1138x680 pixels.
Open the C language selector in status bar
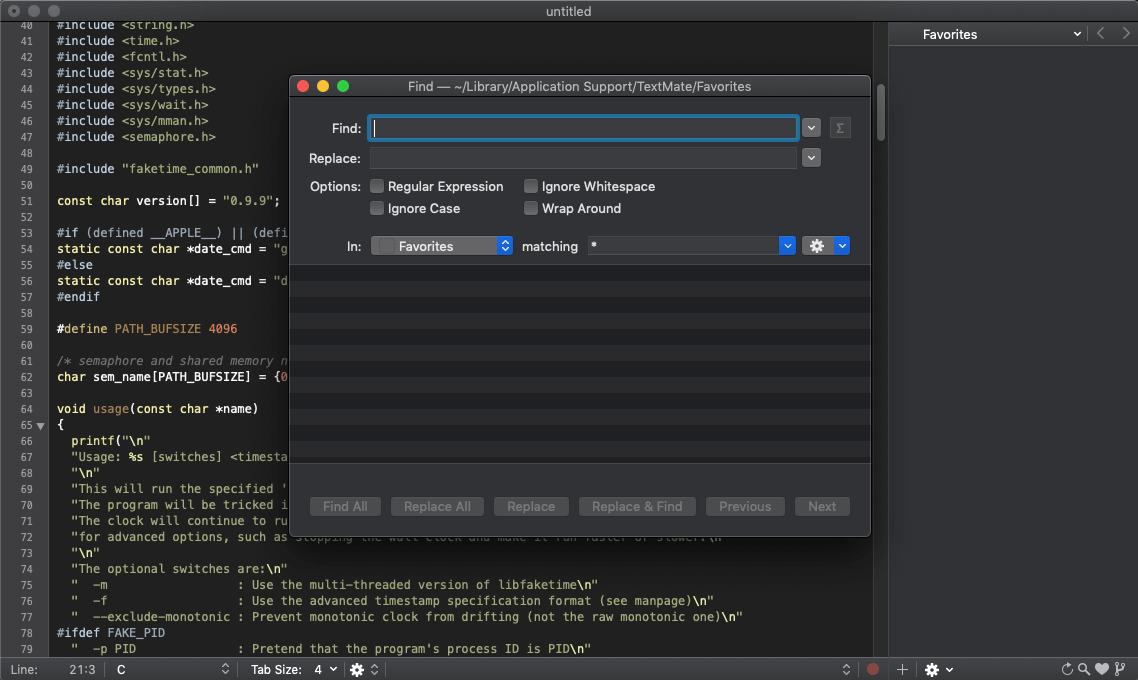[172, 669]
